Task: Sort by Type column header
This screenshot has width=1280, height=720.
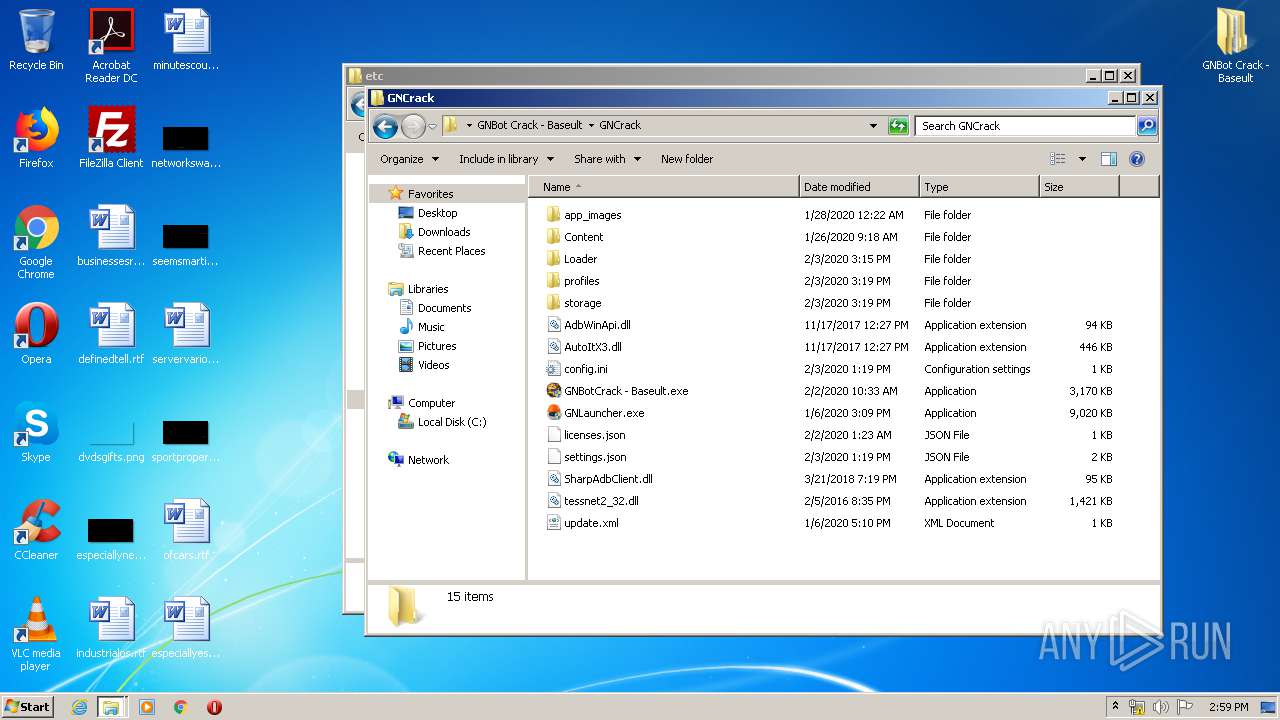Action: 979,187
